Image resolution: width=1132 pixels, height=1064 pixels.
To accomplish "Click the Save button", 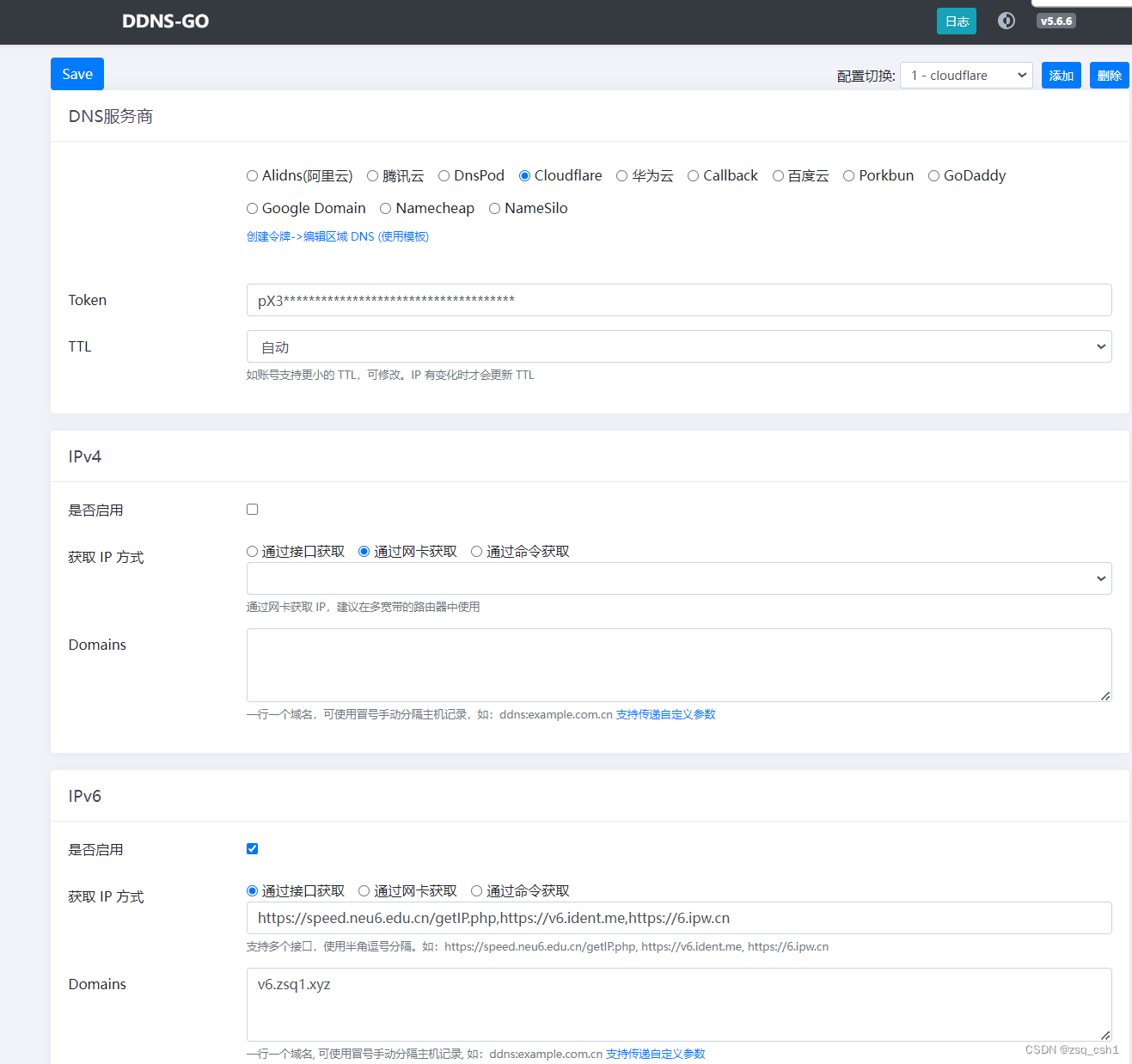I will click(76, 74).
